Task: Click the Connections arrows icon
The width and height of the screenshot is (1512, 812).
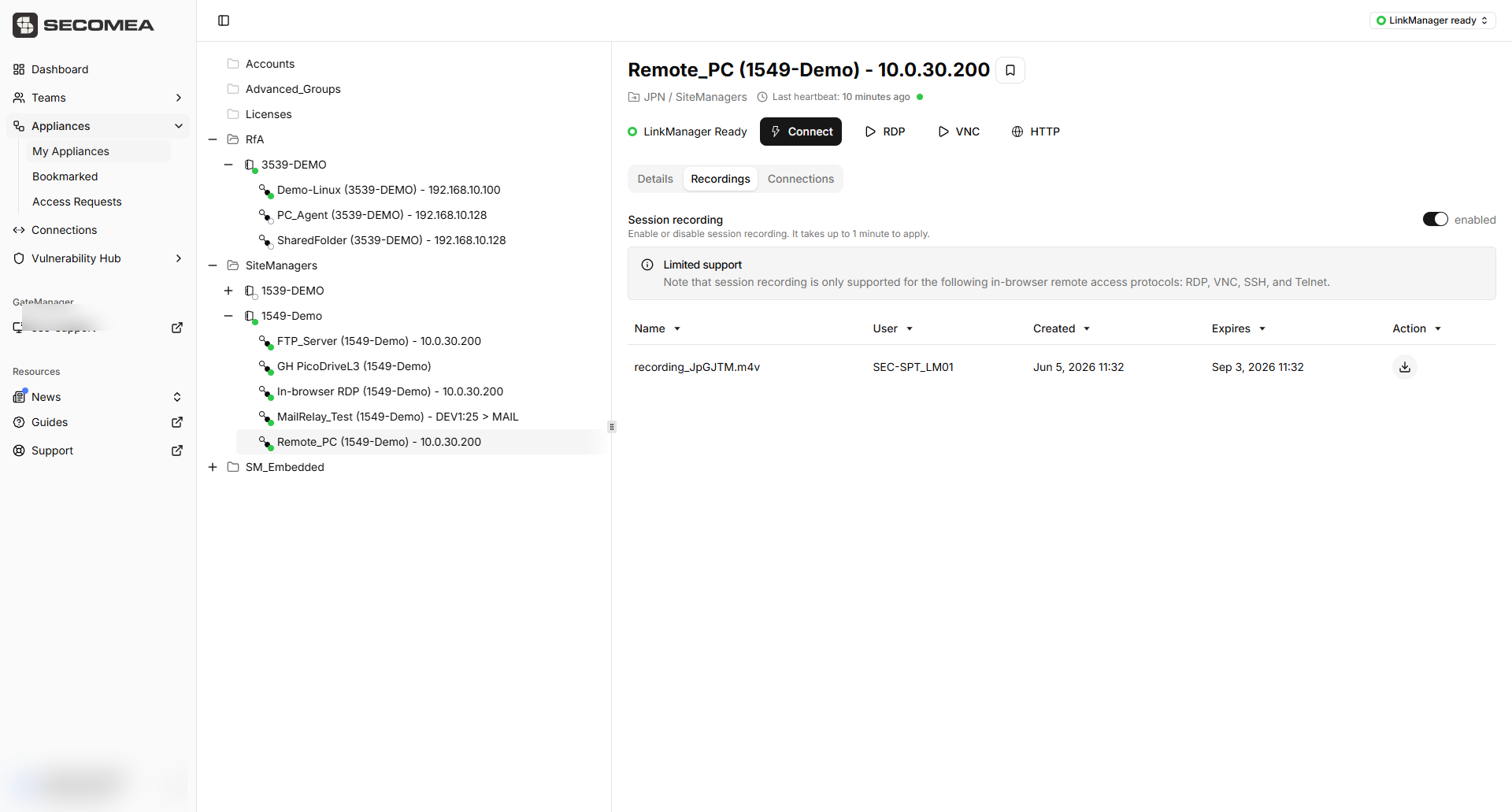Action: click(19, 230)
